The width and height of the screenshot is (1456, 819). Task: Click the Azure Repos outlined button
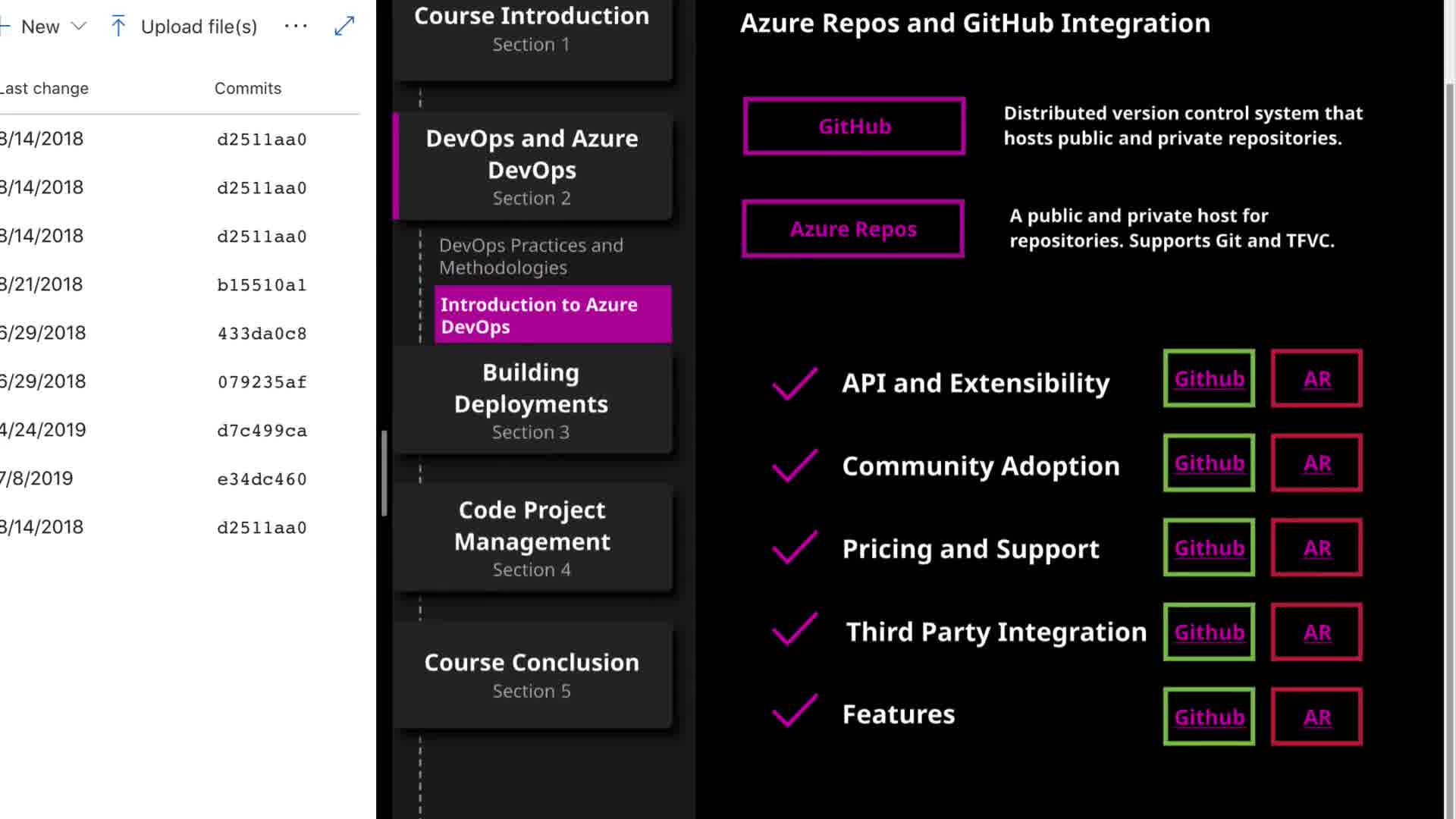click(x=853, y=229)
